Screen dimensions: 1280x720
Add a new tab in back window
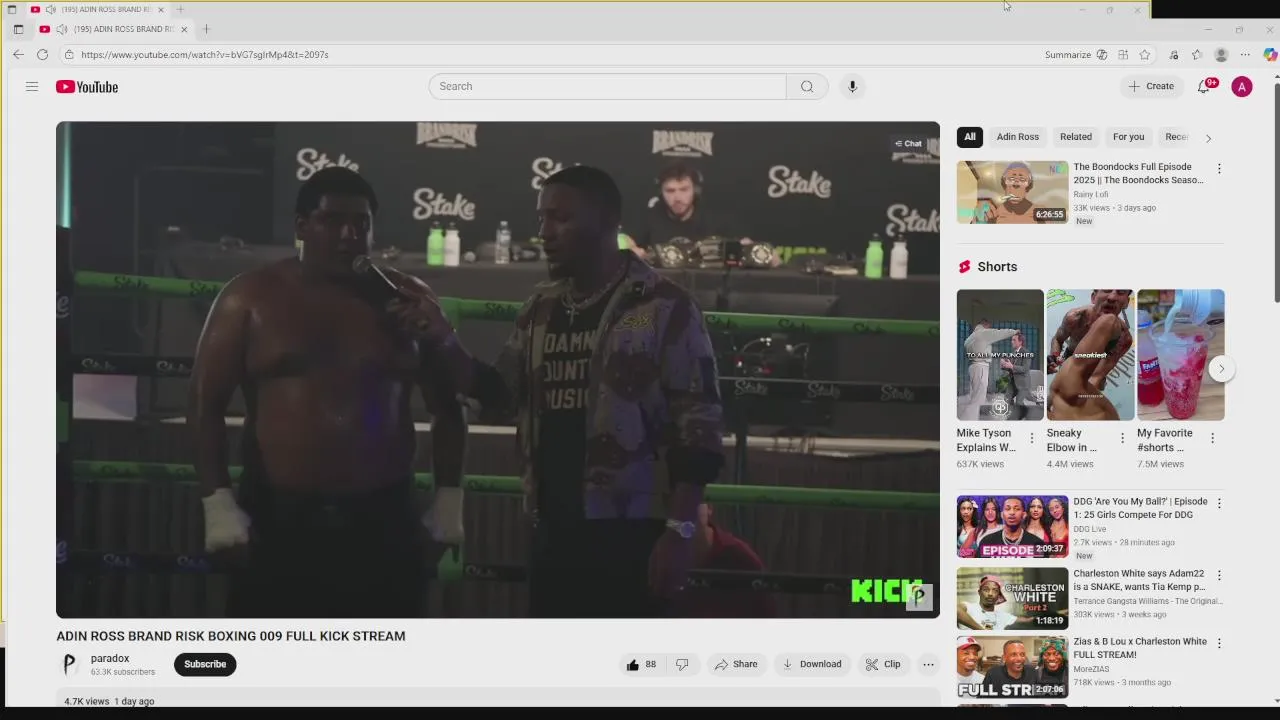(x=180, y=9)
